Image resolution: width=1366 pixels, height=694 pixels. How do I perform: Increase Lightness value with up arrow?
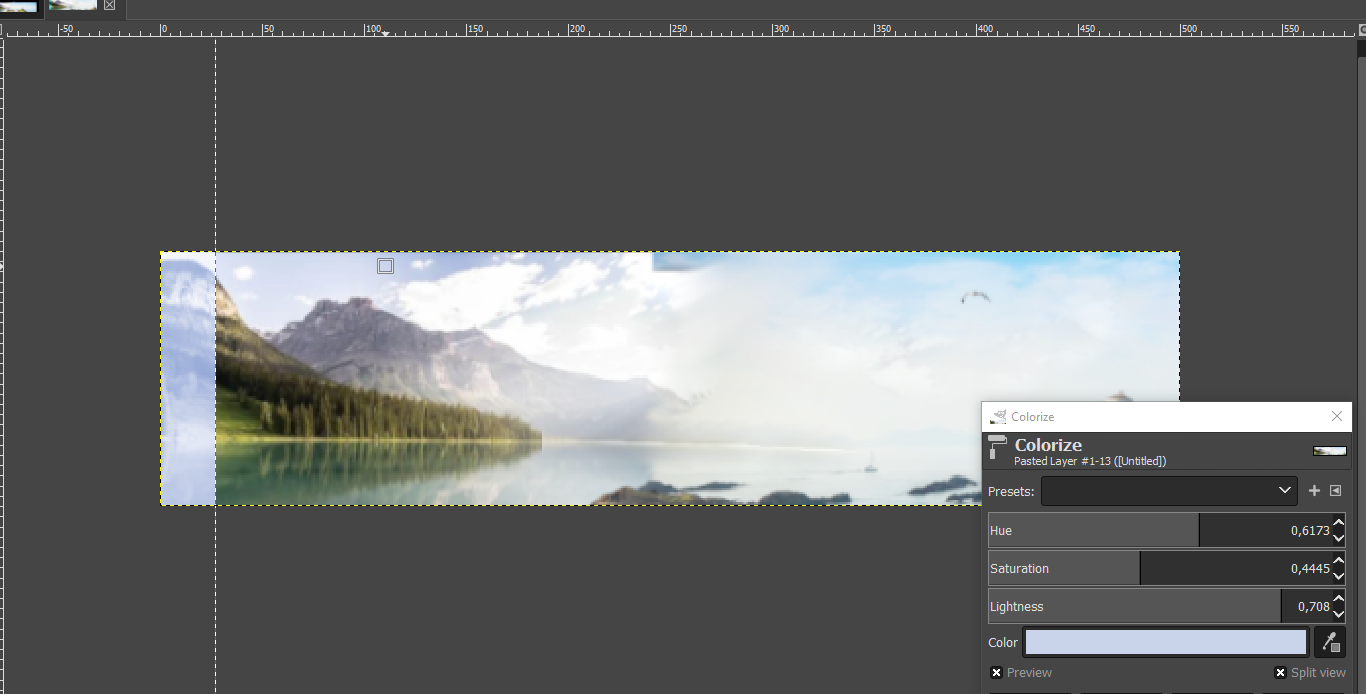[1339, 599]
